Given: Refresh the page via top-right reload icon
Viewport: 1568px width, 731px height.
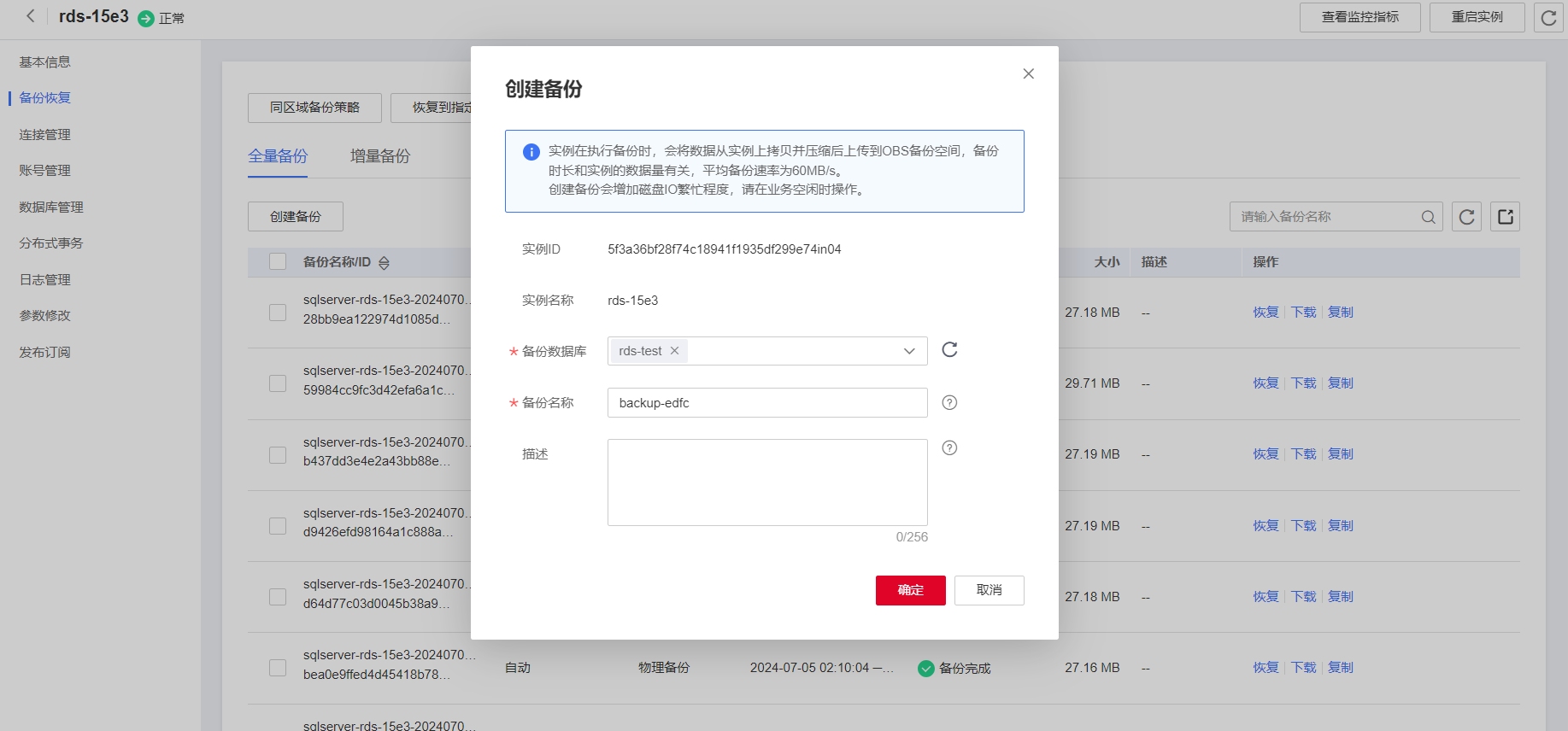Looking at the screenshot, I should (1548, 18).
